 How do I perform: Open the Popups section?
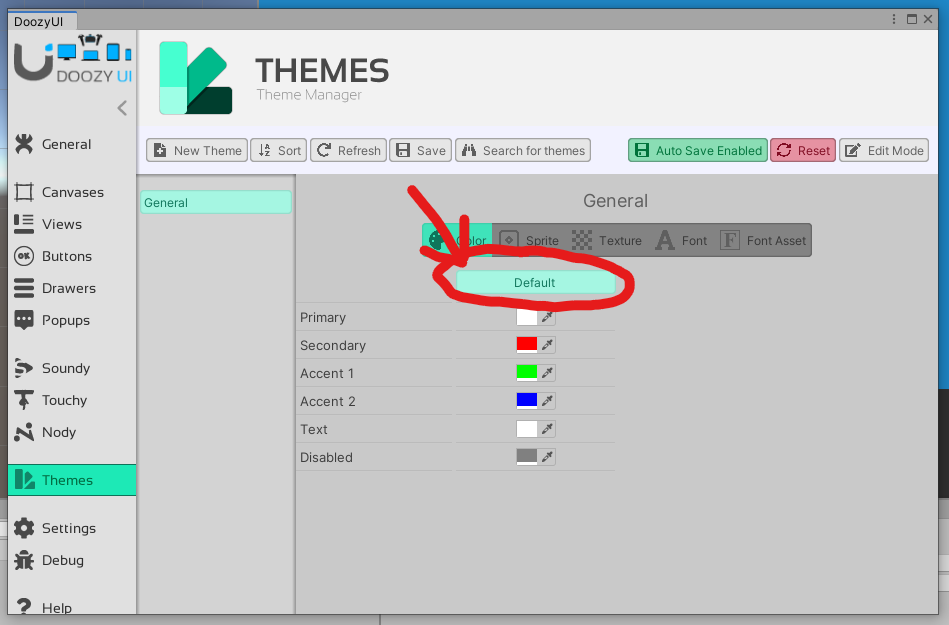(72, 320)
